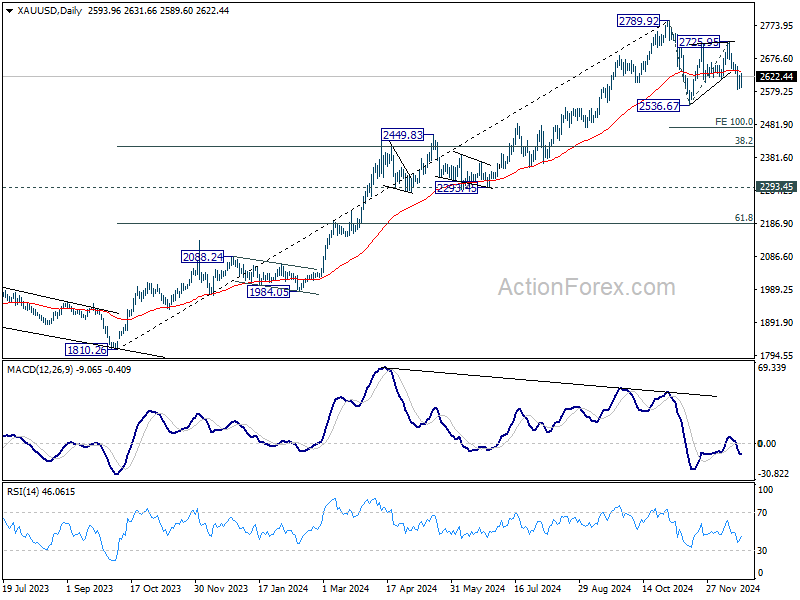Click the 1 Sep 2023 date label
The width and height of the screenshot is (800, 600).
pyautogui.click(x=90, y=589)
